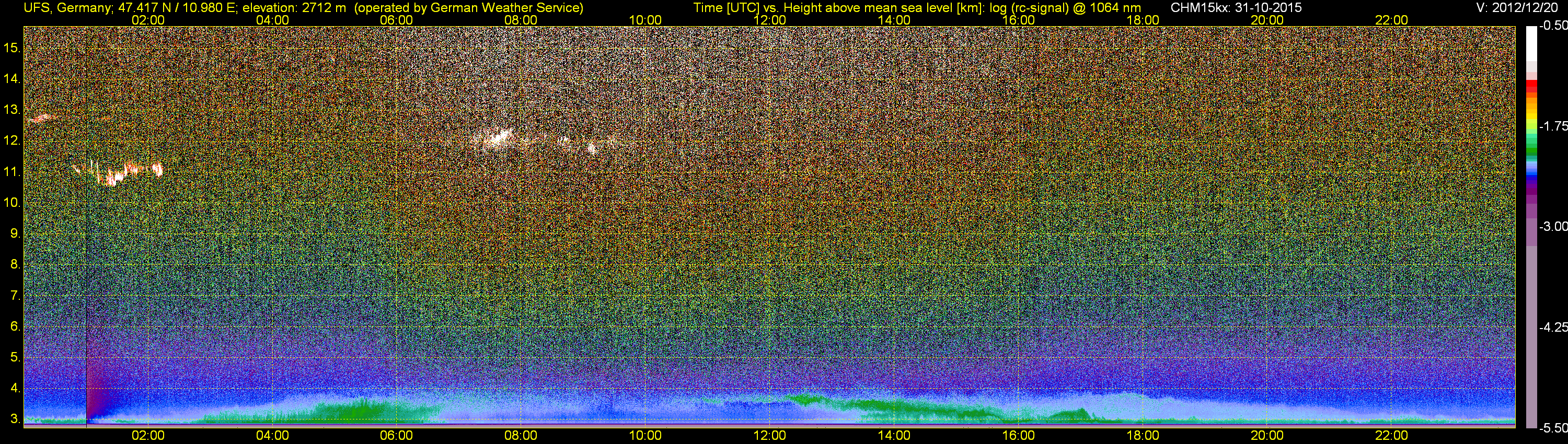Click the "UFS, Germany" station name in the title
Viewport: 1568px width, 444px height.
(67, 8)
